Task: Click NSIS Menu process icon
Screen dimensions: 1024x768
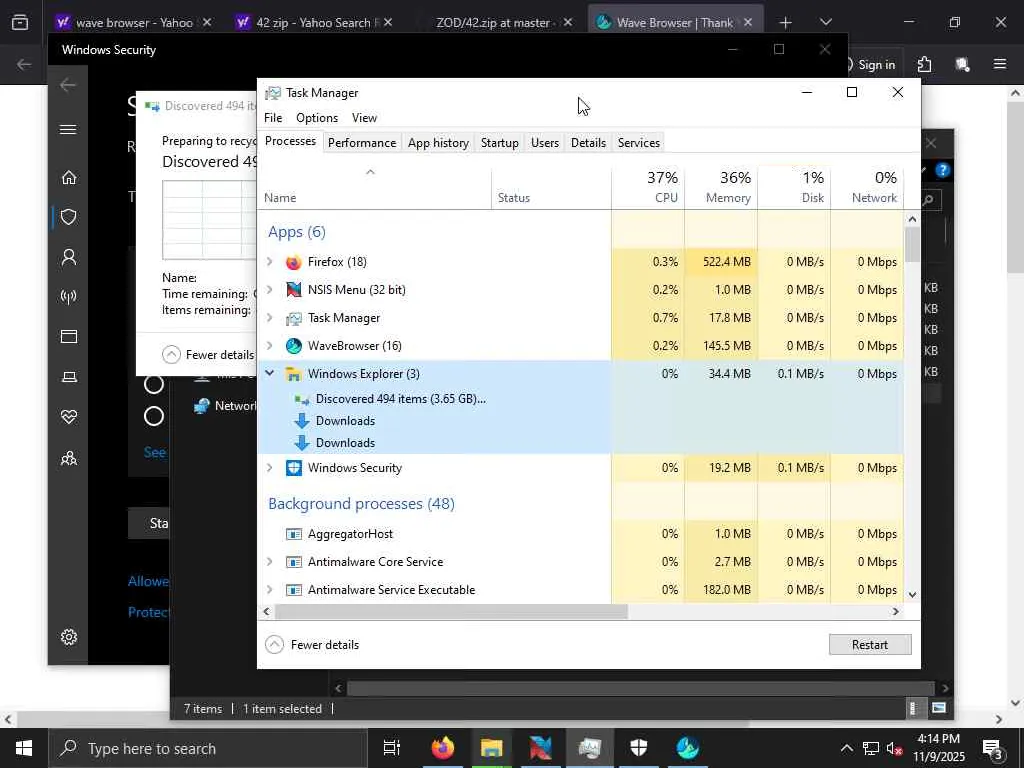Action: (294, 290)
